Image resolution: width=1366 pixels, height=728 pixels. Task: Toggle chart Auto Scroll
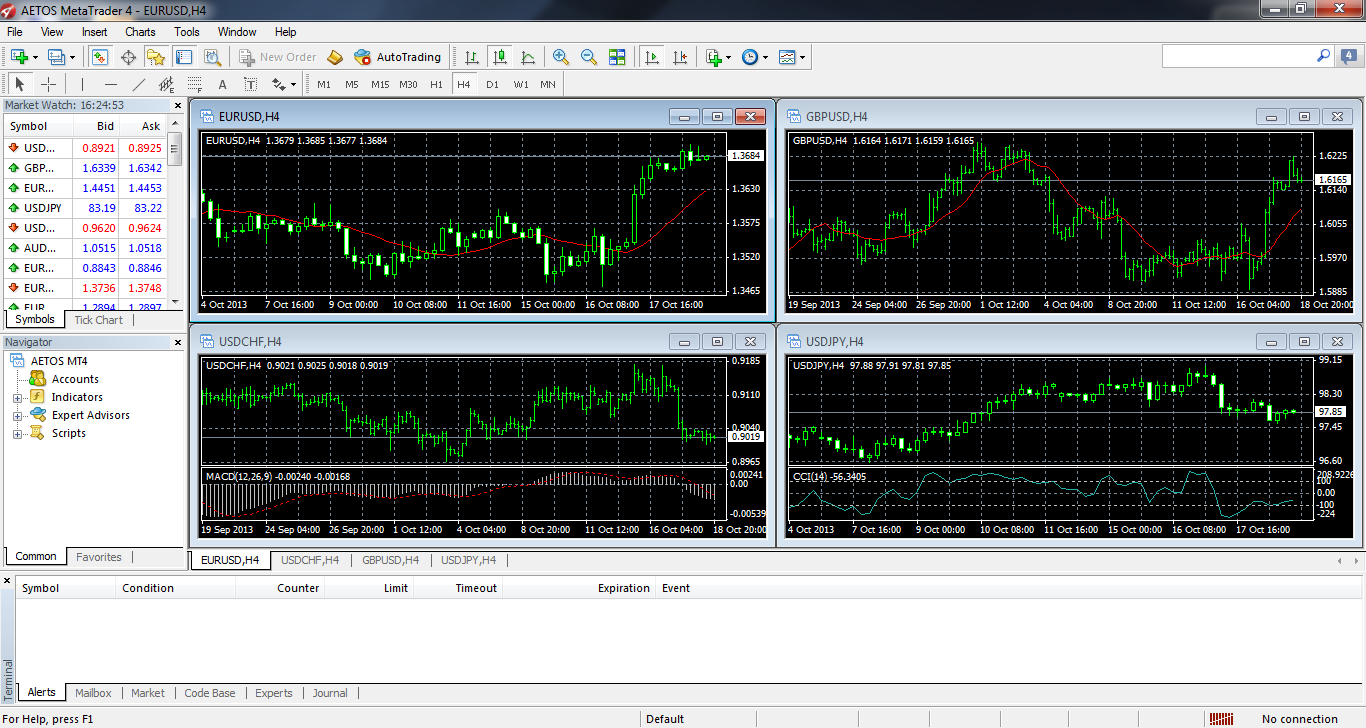[x=652, y=57]
